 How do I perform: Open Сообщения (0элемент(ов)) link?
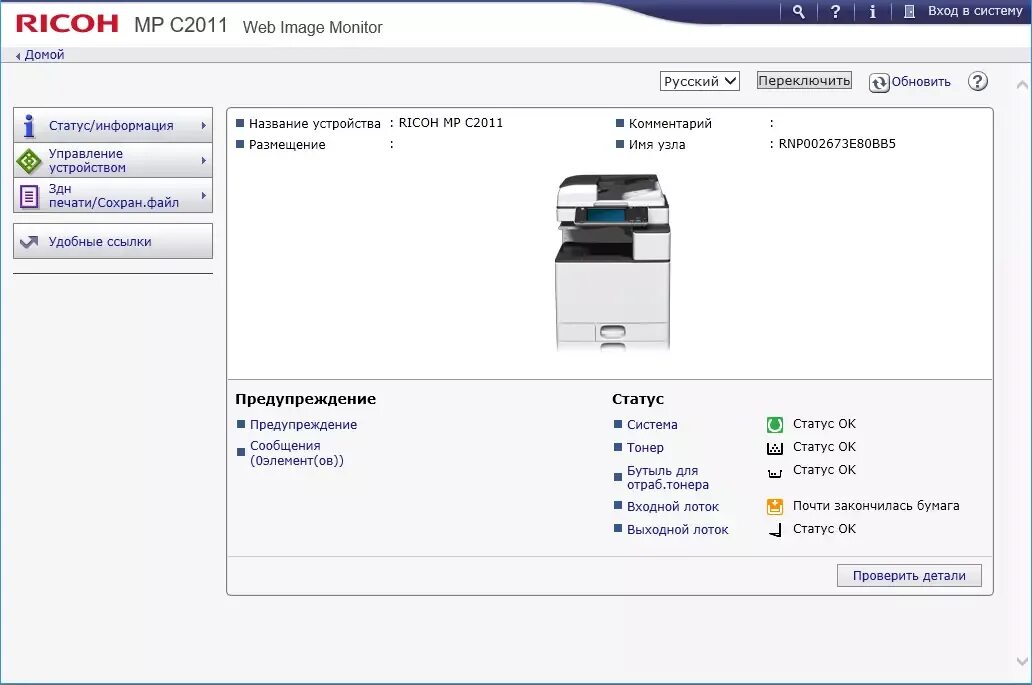pos(297,453)
